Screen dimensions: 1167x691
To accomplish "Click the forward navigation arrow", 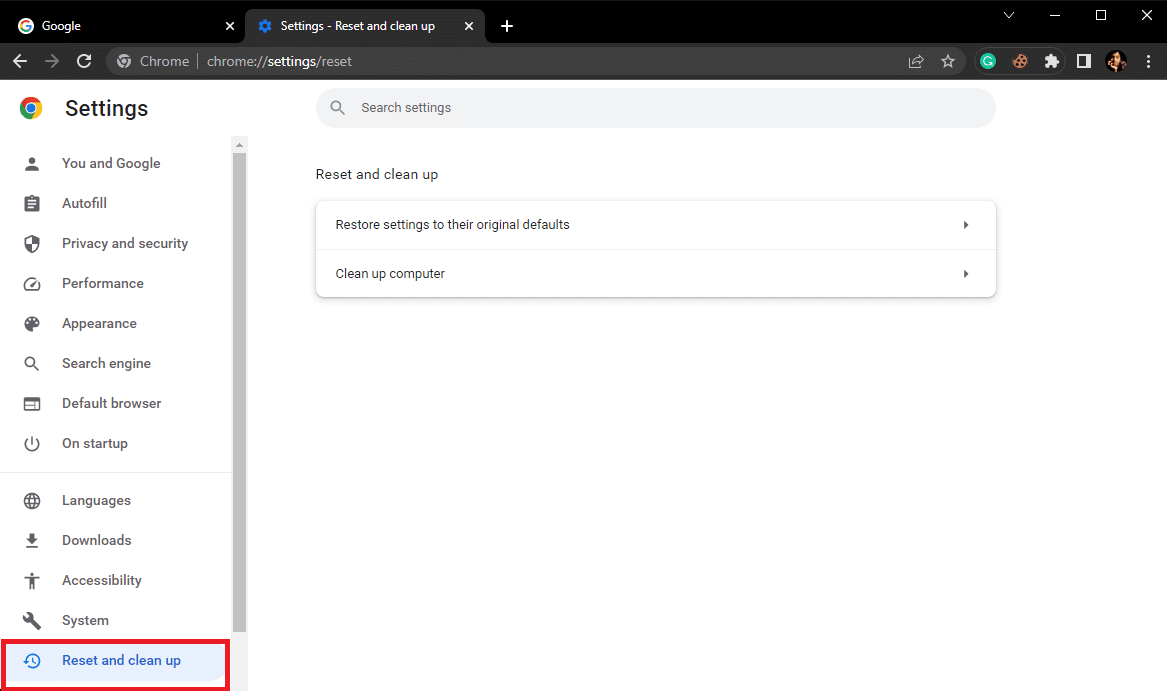I will point(52,61).
